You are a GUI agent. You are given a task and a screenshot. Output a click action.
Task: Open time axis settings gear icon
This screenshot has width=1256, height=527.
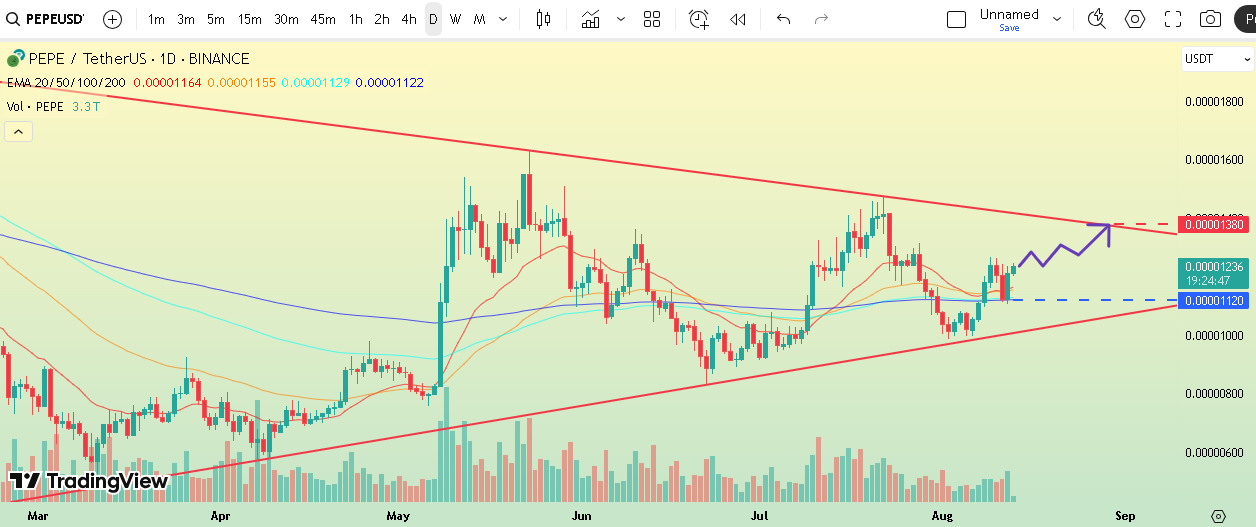click(1217, 516)
